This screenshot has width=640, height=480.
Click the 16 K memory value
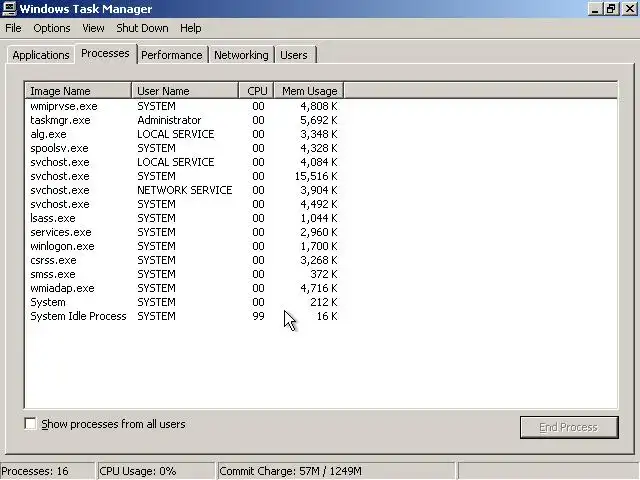click(x=327, y=316)
